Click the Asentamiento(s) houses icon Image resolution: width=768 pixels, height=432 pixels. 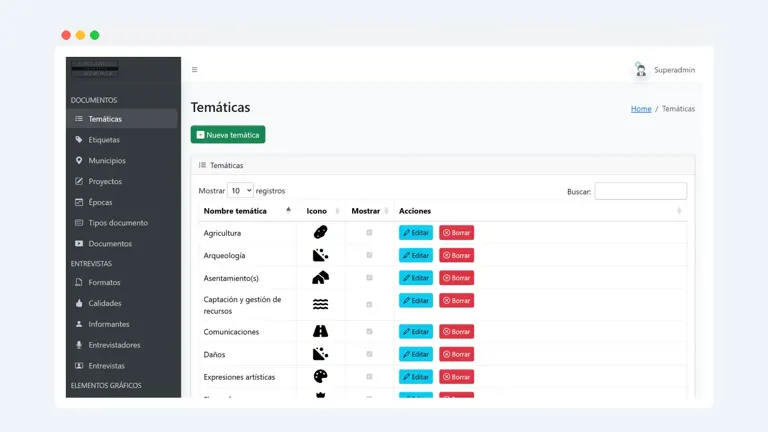point(320,278)
